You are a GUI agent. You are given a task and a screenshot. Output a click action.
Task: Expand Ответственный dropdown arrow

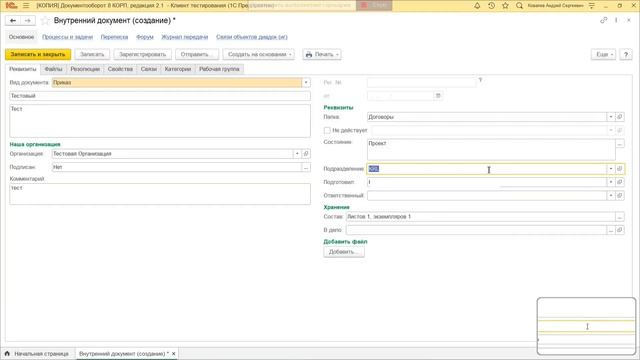tap(611, 196)
